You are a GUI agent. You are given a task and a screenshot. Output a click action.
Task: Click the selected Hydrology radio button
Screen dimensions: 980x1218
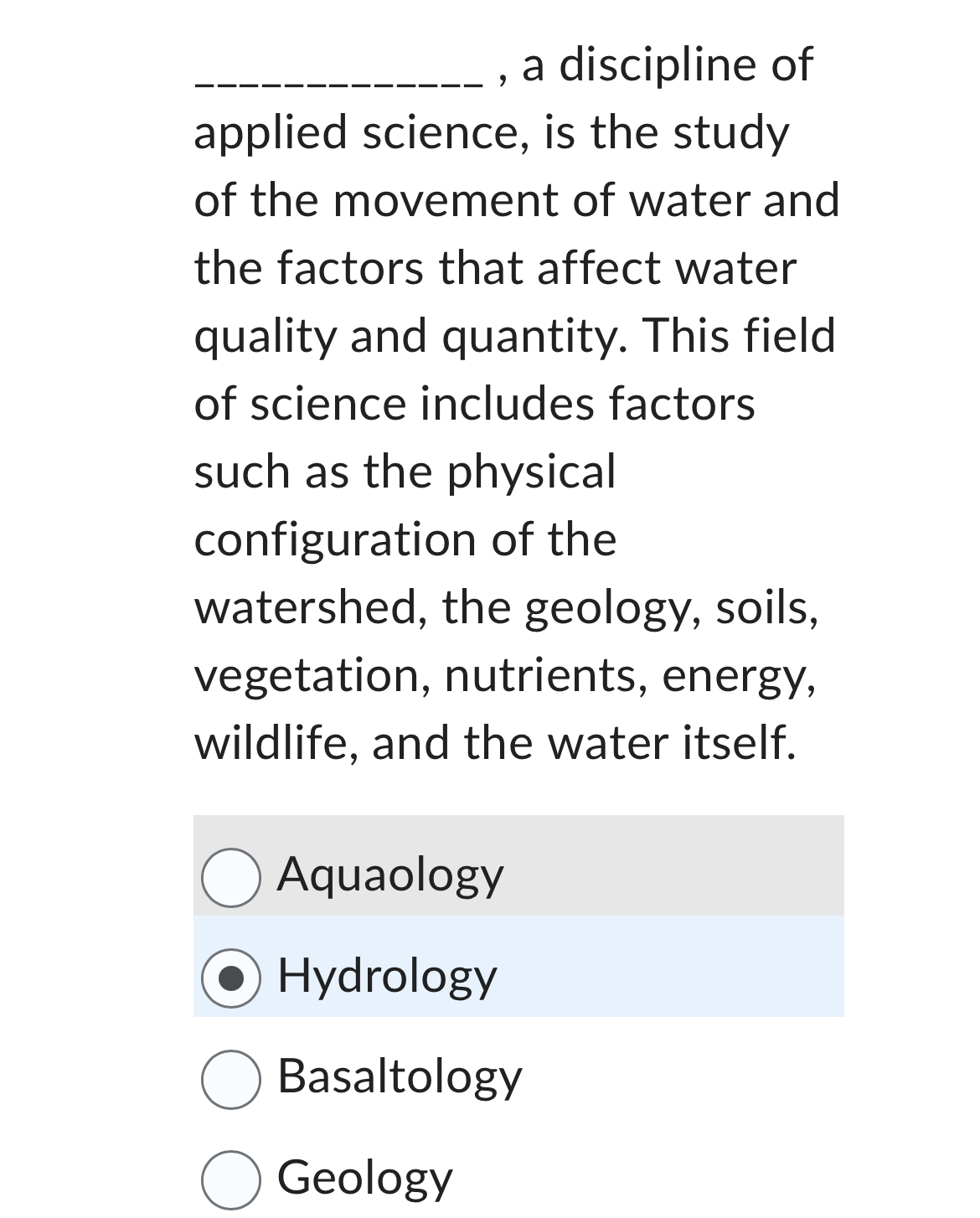point(230,978)
